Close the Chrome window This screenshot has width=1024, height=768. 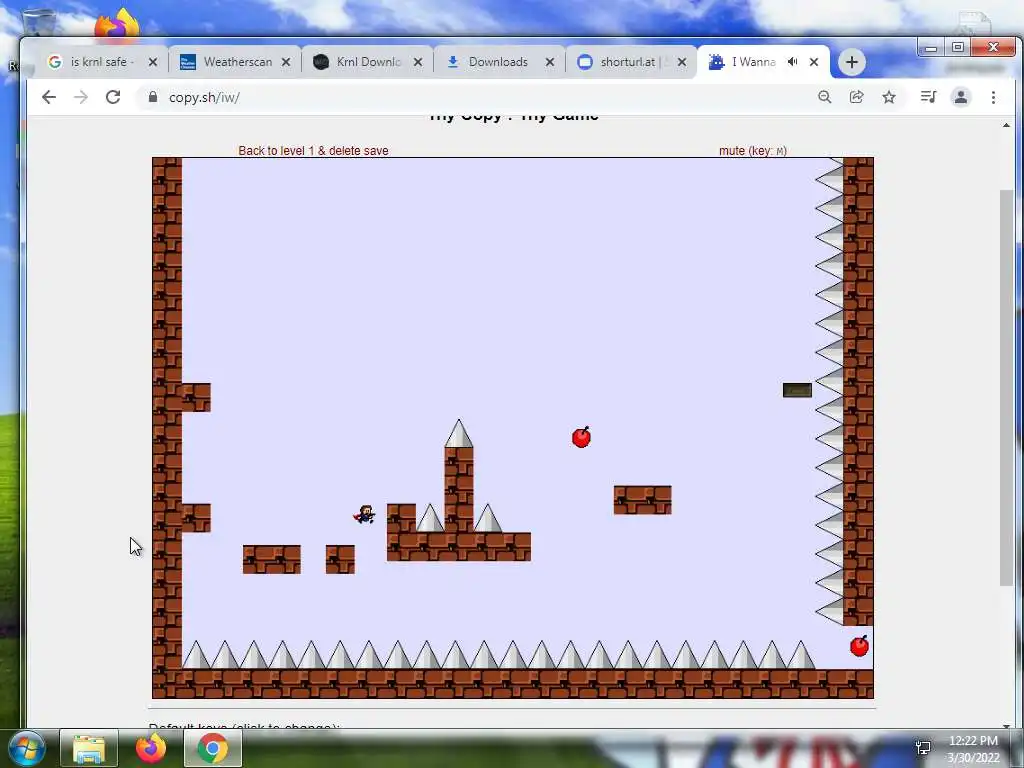tap(993, 48)
